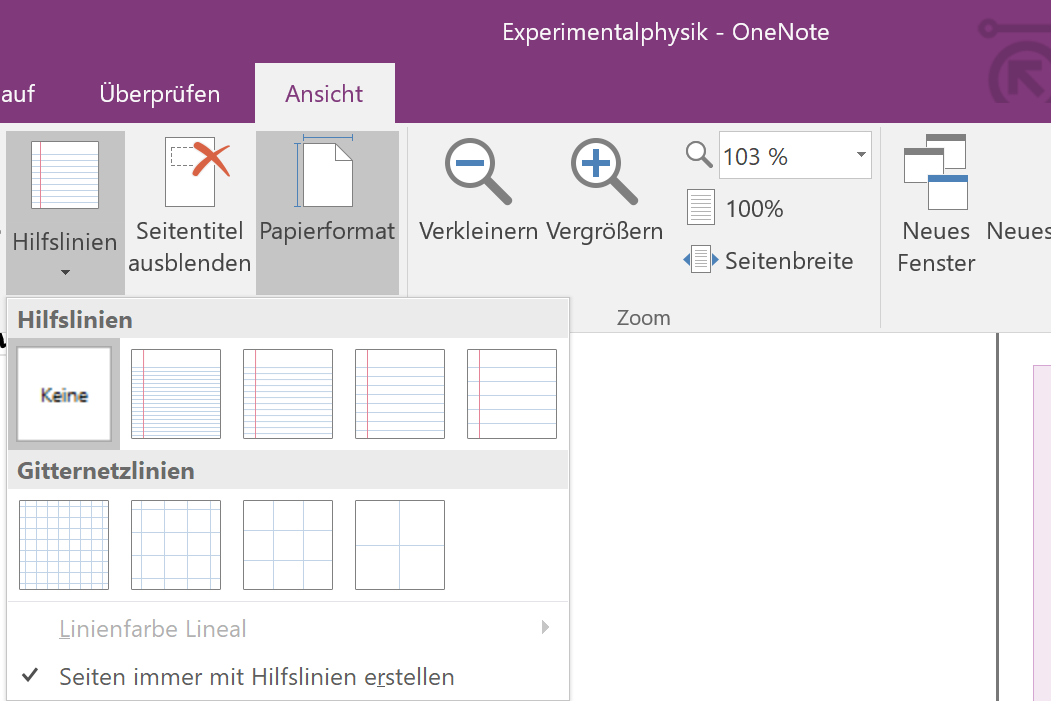The image size is (1051, 701).
Task: Select the largest grid Gitternetzlinien option
Action: (400, 545)
